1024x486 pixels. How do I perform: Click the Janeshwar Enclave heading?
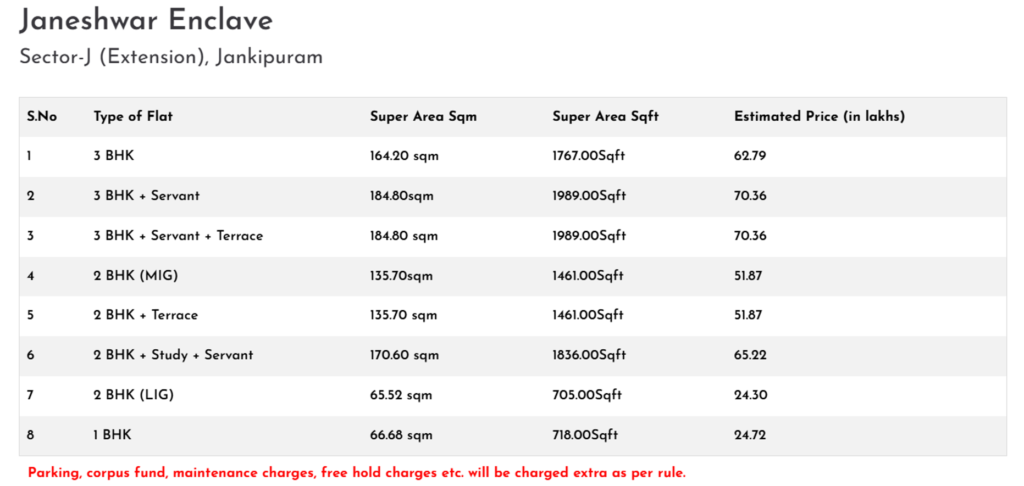coord(146,21)
